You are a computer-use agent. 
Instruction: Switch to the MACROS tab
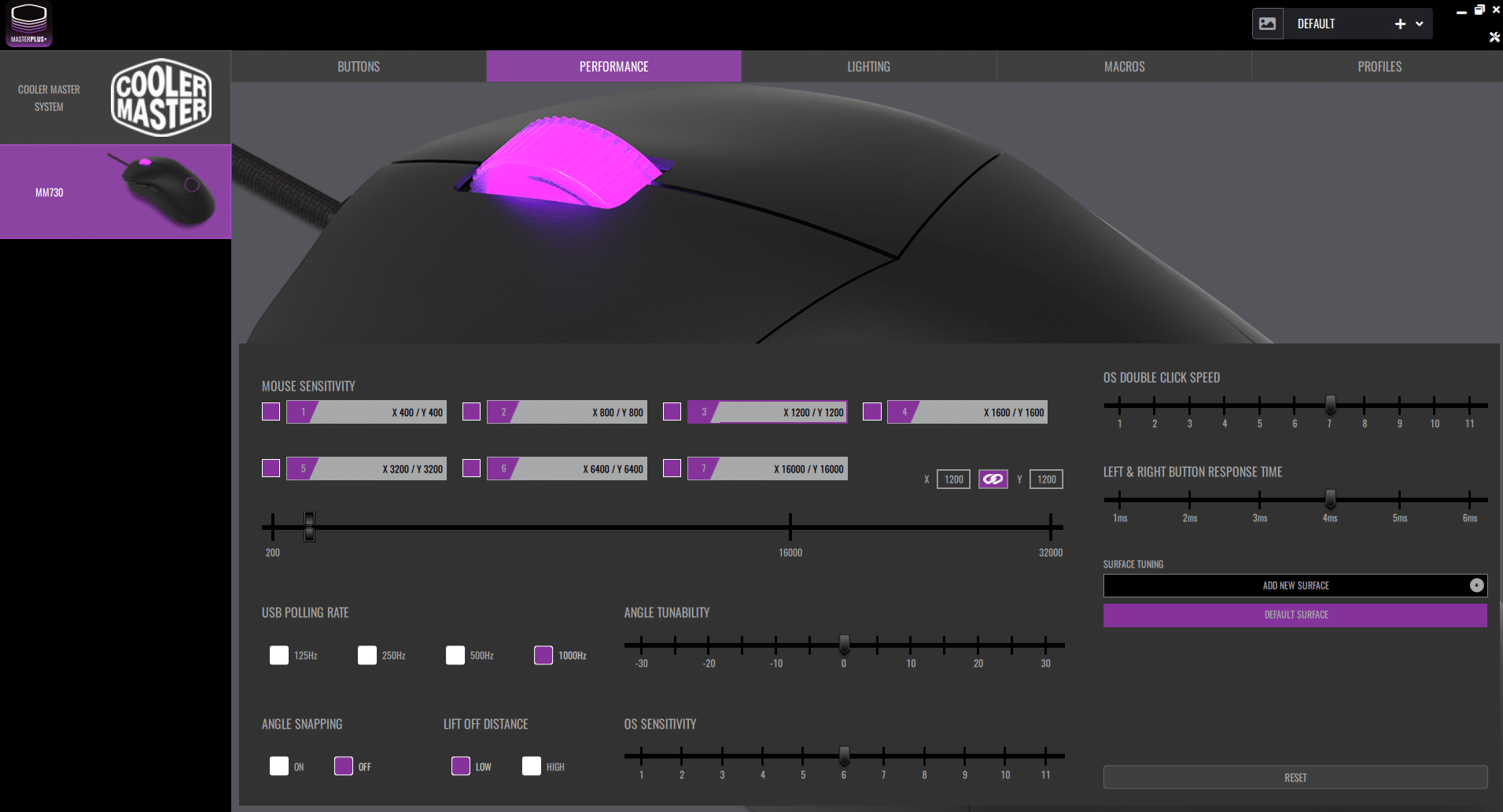point(1124,67)
